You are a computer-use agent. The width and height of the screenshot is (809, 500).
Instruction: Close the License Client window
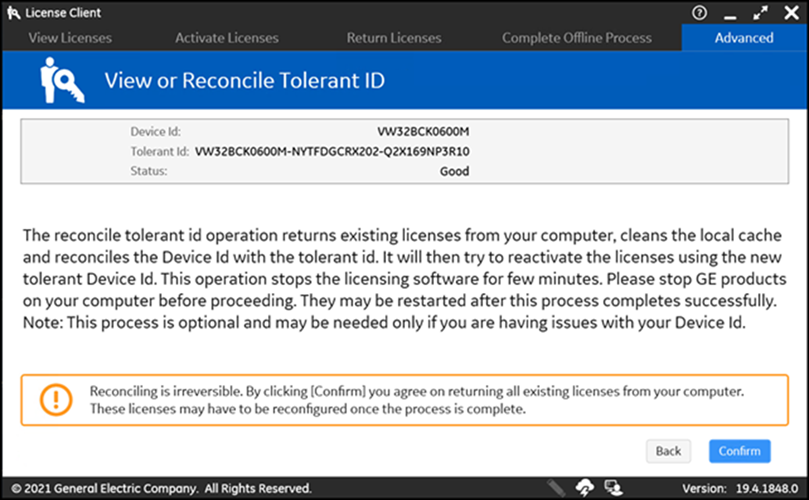pyautogui.click(x=791, y=13)
